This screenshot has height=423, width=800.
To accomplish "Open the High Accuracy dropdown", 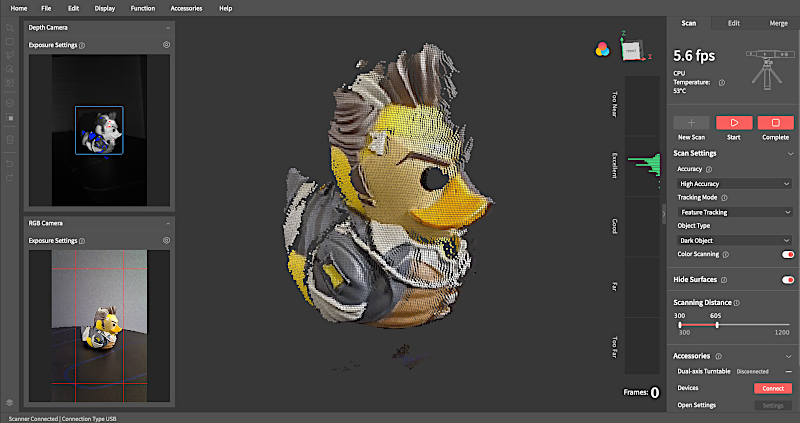I will pyautogui.click(x=735, y=184).
